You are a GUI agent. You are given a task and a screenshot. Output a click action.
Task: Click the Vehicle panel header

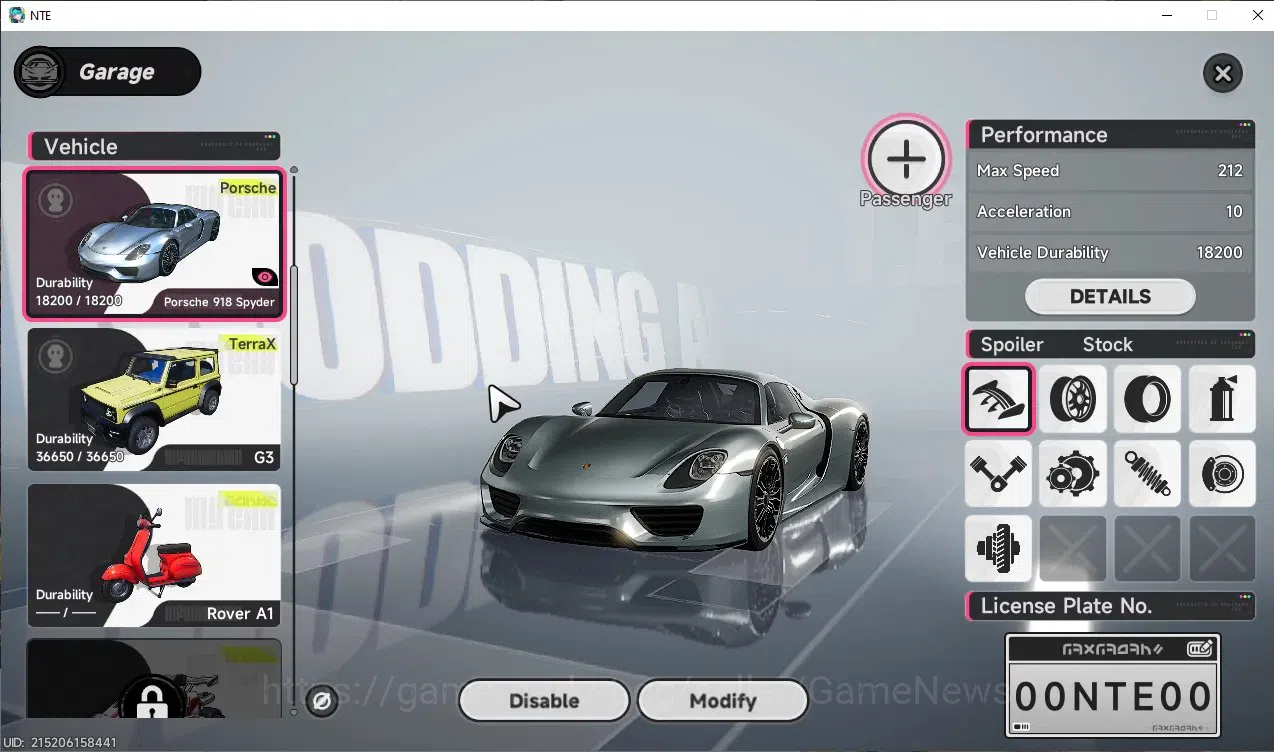tap(155, 146)
